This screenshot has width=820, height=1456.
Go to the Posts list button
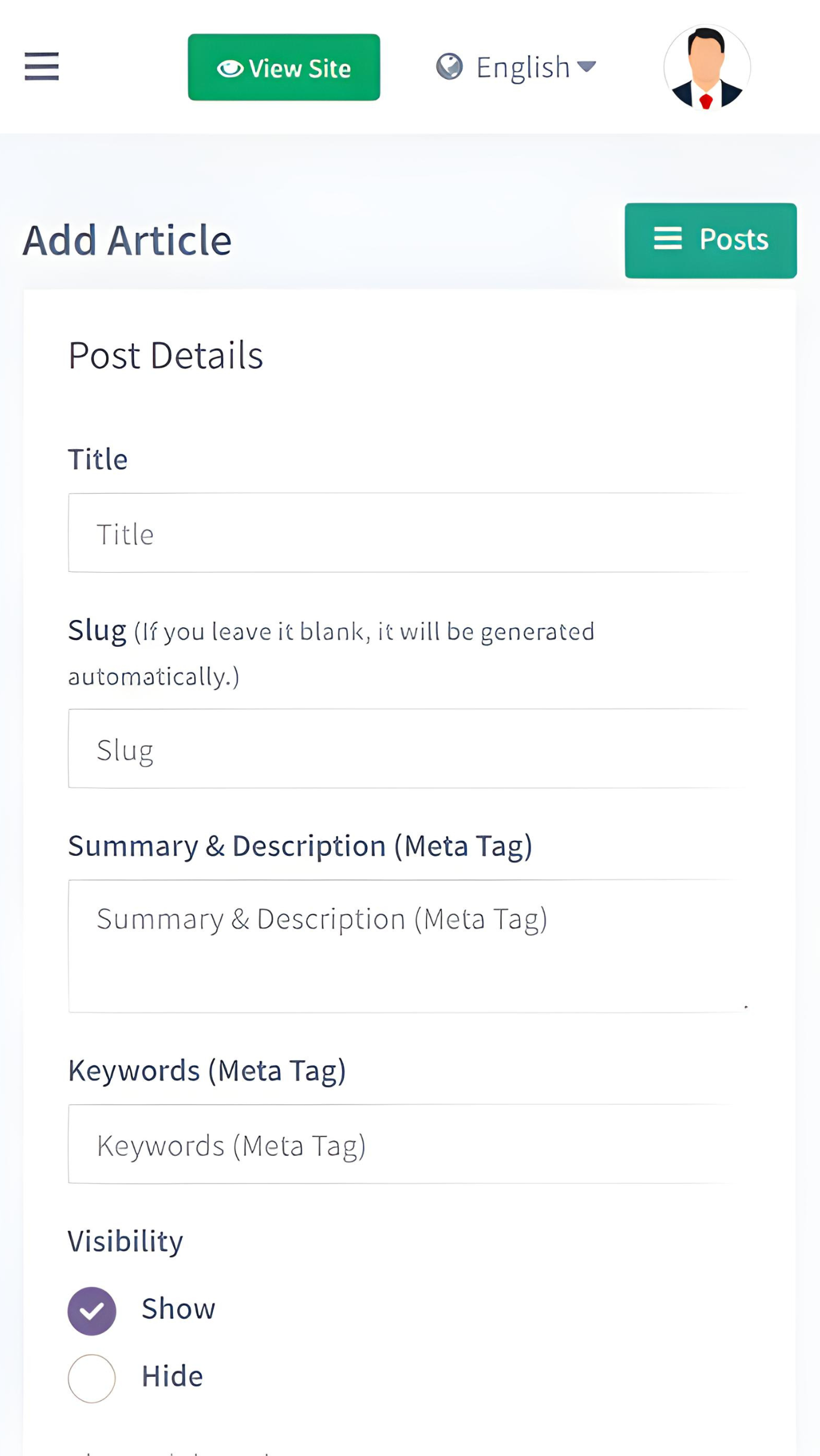[710, 240]
